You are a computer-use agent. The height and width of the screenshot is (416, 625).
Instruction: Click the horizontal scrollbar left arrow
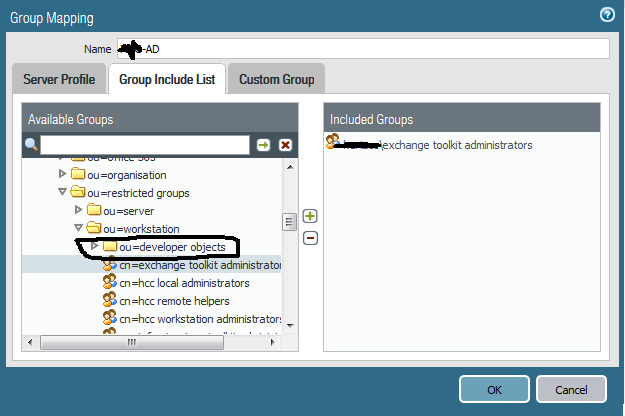(x=30, y=342)
